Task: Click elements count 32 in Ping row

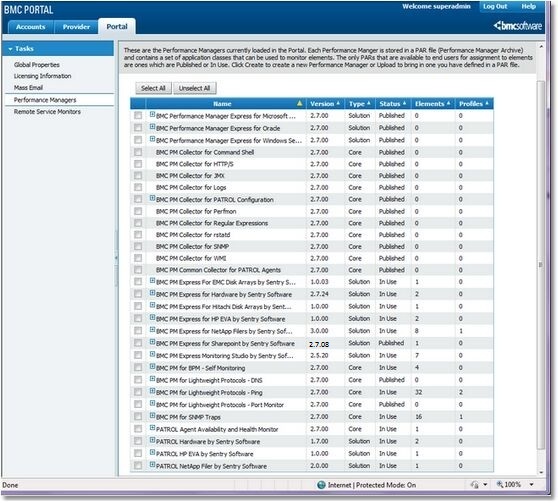Action: (418, 392)
